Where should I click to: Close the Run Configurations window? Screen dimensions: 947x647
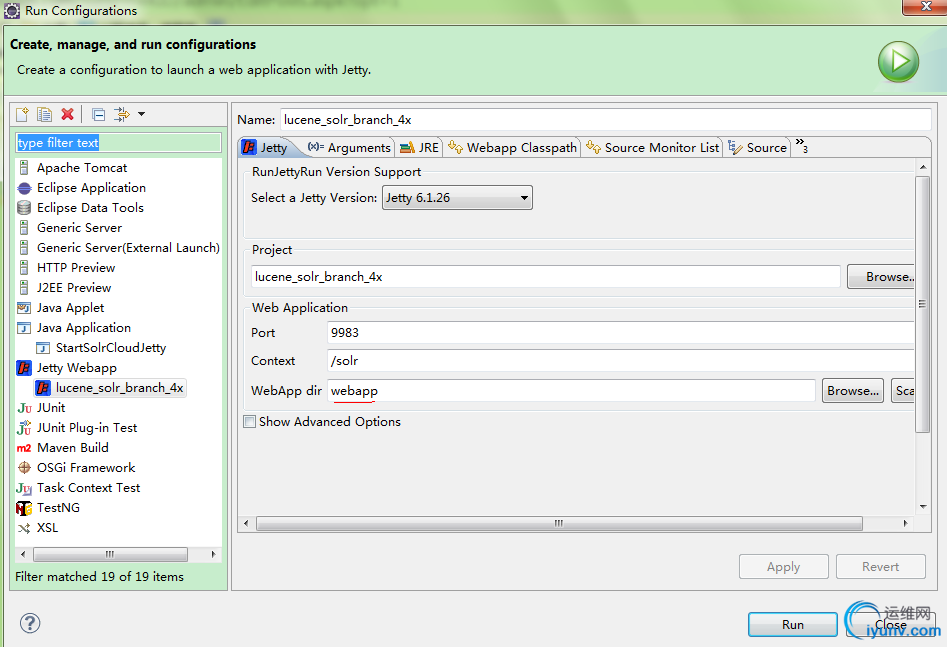pos(925,7)
